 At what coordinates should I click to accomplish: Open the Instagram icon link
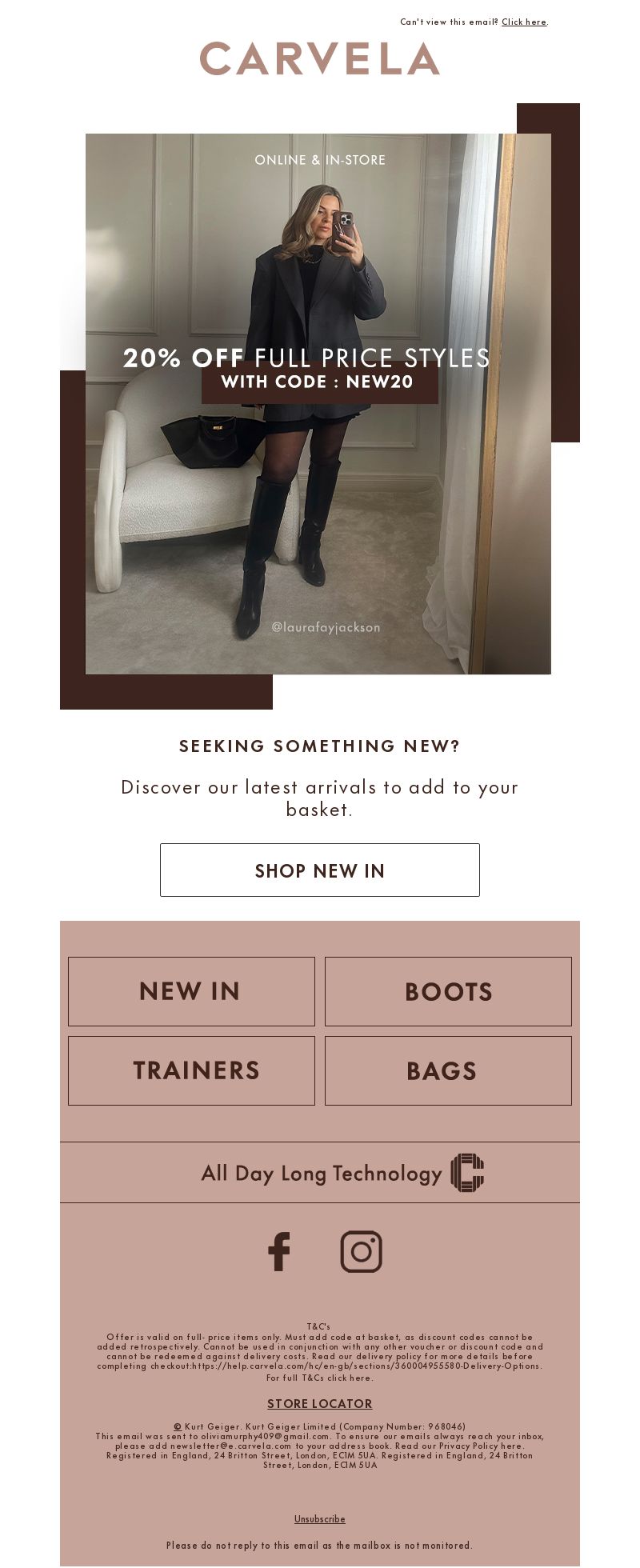pyautogui.click(x=362, y=1252)
